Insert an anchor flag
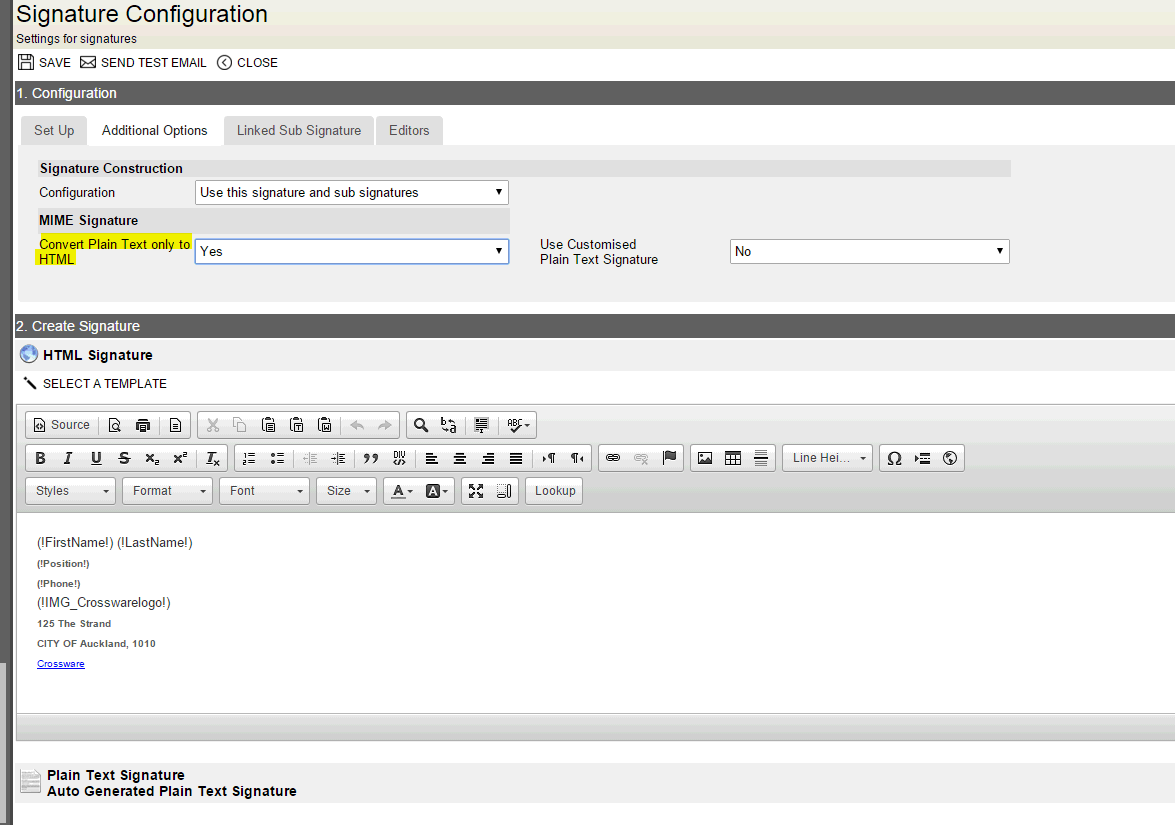The height and width of the screenshot is (825, 1175). (x=668, y=458)
